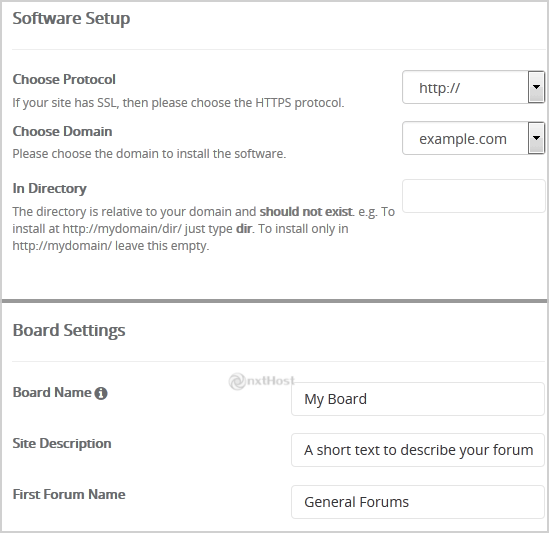Click the nxtHost watermark logo
Image resolution: width=549 pixels, height=533 pixels.
[262, 381]
